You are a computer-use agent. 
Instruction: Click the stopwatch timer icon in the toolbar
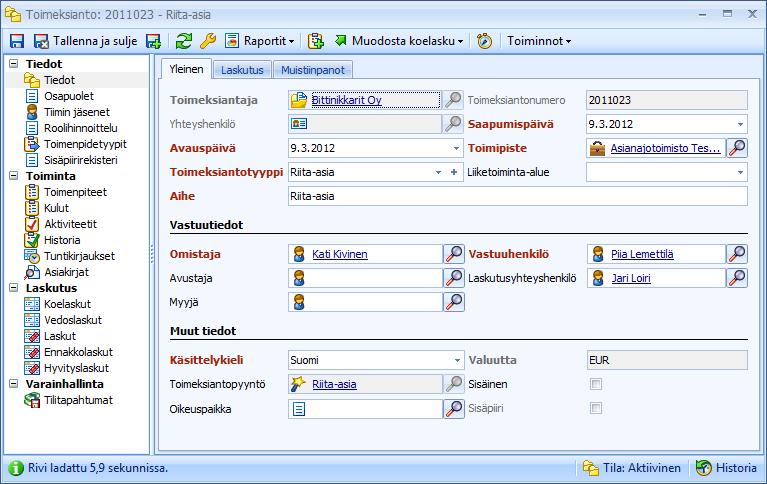(484, 41)
